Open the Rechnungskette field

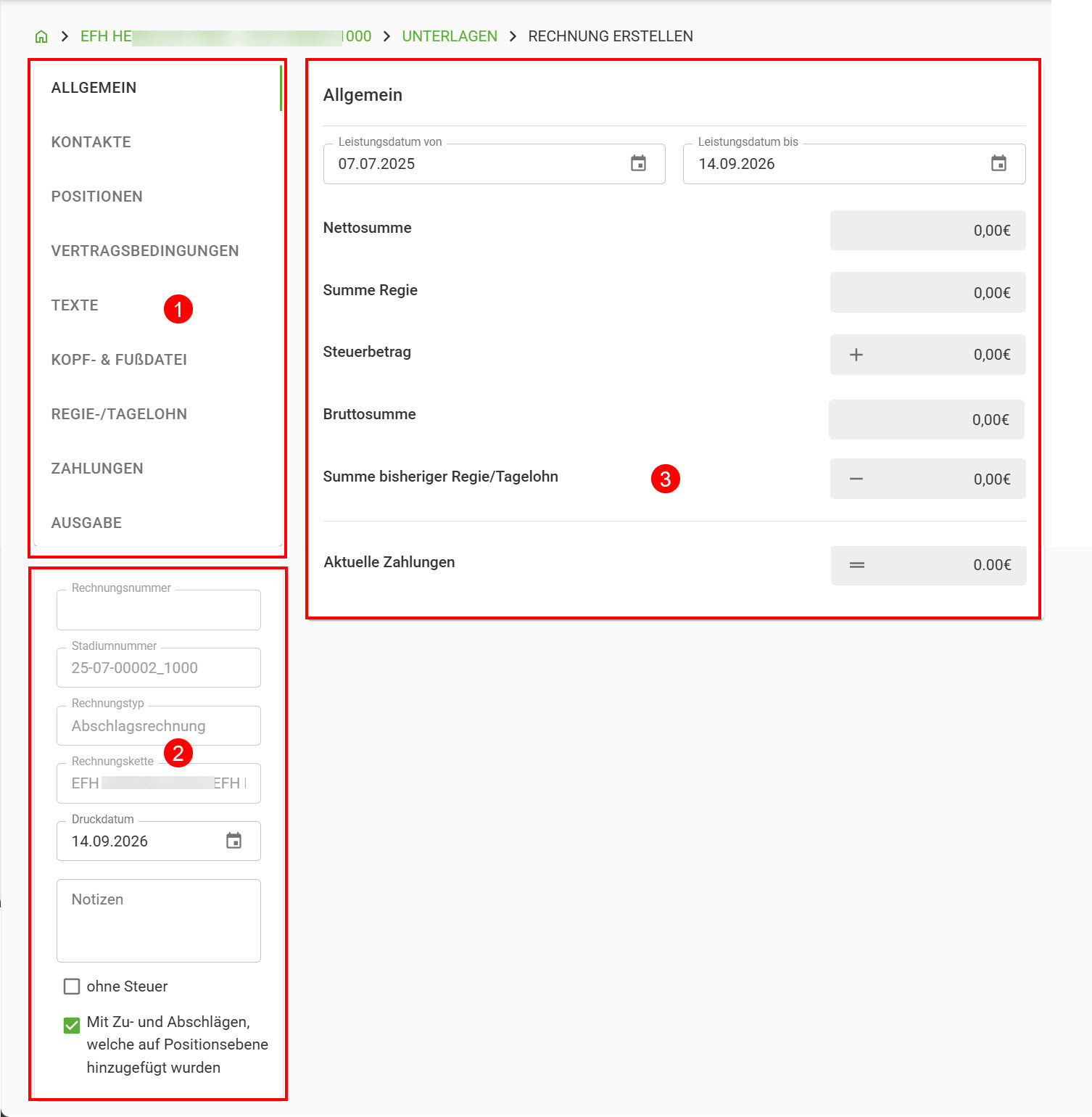click(159, 783)
